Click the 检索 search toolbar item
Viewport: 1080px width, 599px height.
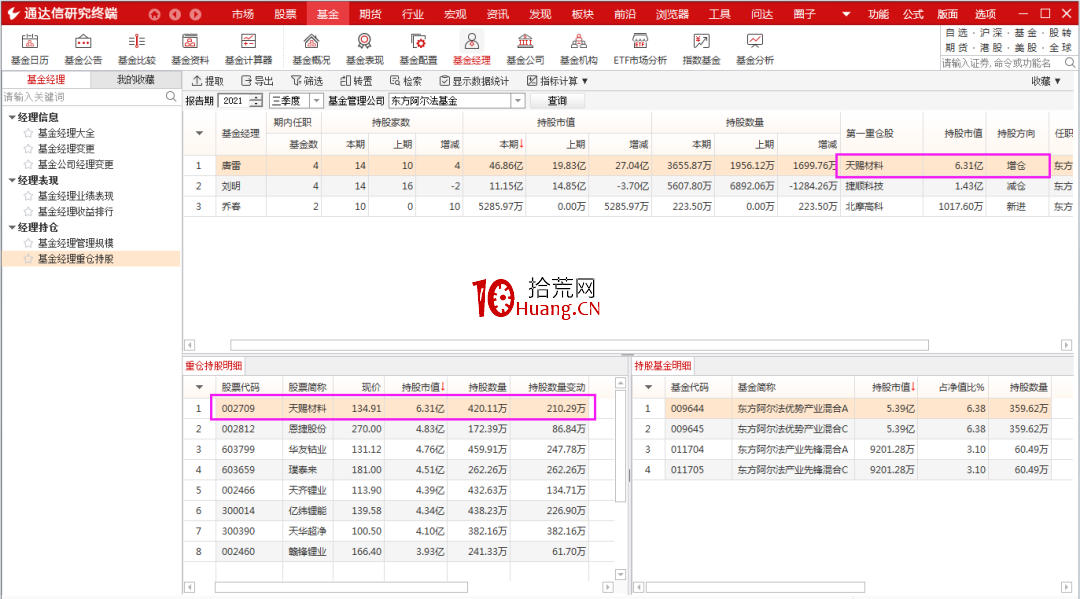406,81
